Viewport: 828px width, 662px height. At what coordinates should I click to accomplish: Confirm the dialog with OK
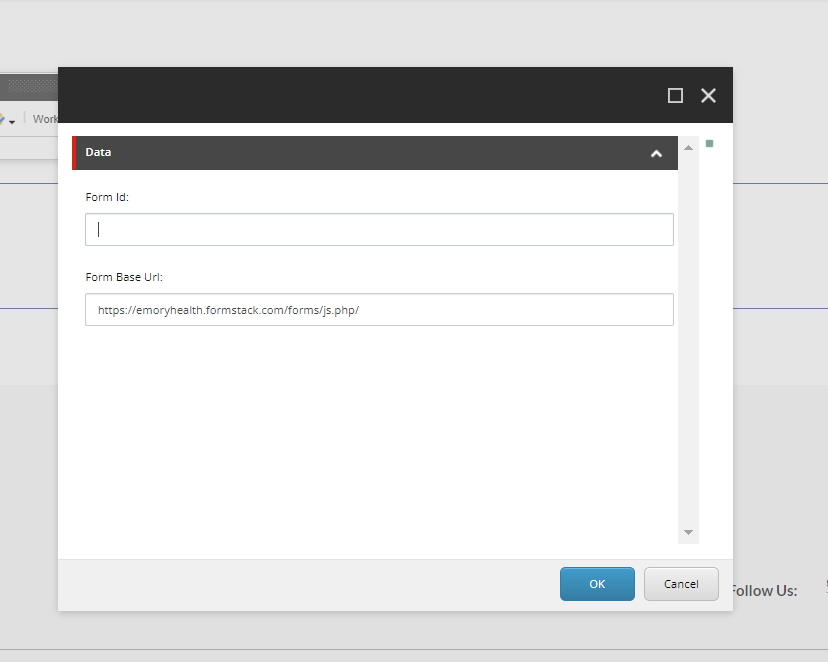point(597,584)
